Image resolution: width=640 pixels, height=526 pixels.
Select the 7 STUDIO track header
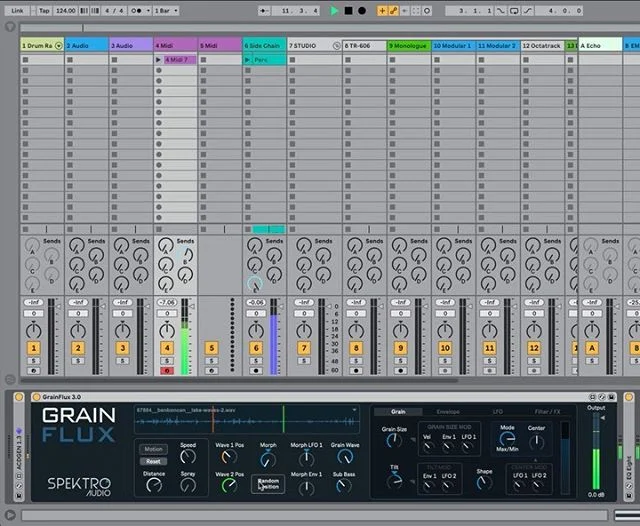[314, 46]
